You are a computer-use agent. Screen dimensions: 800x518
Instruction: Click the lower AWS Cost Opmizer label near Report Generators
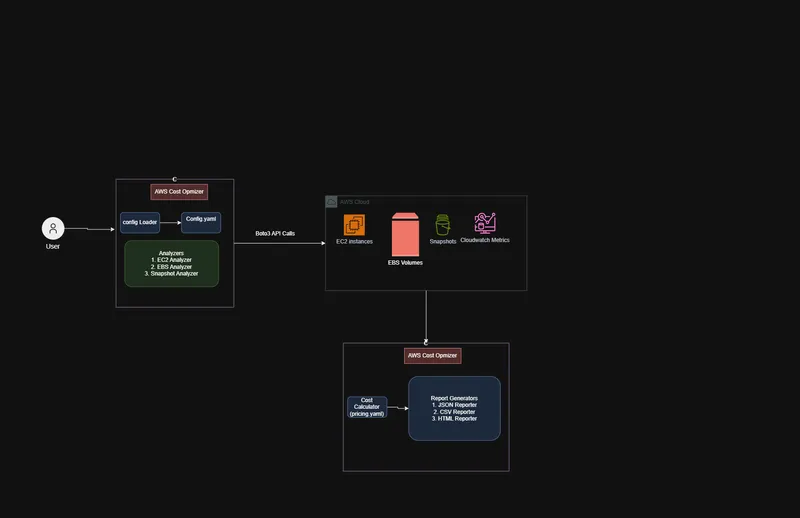coord(433,356)
